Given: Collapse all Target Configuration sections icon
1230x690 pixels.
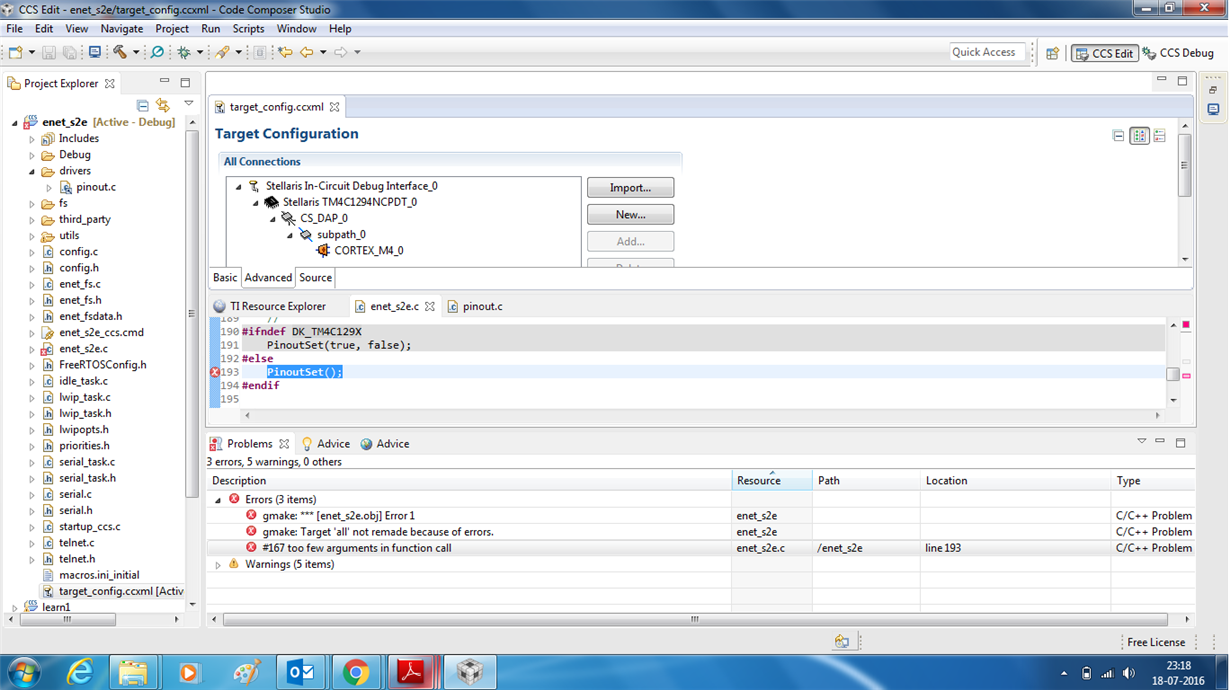Looking at the screenshot, I should tap(1119, 136).
